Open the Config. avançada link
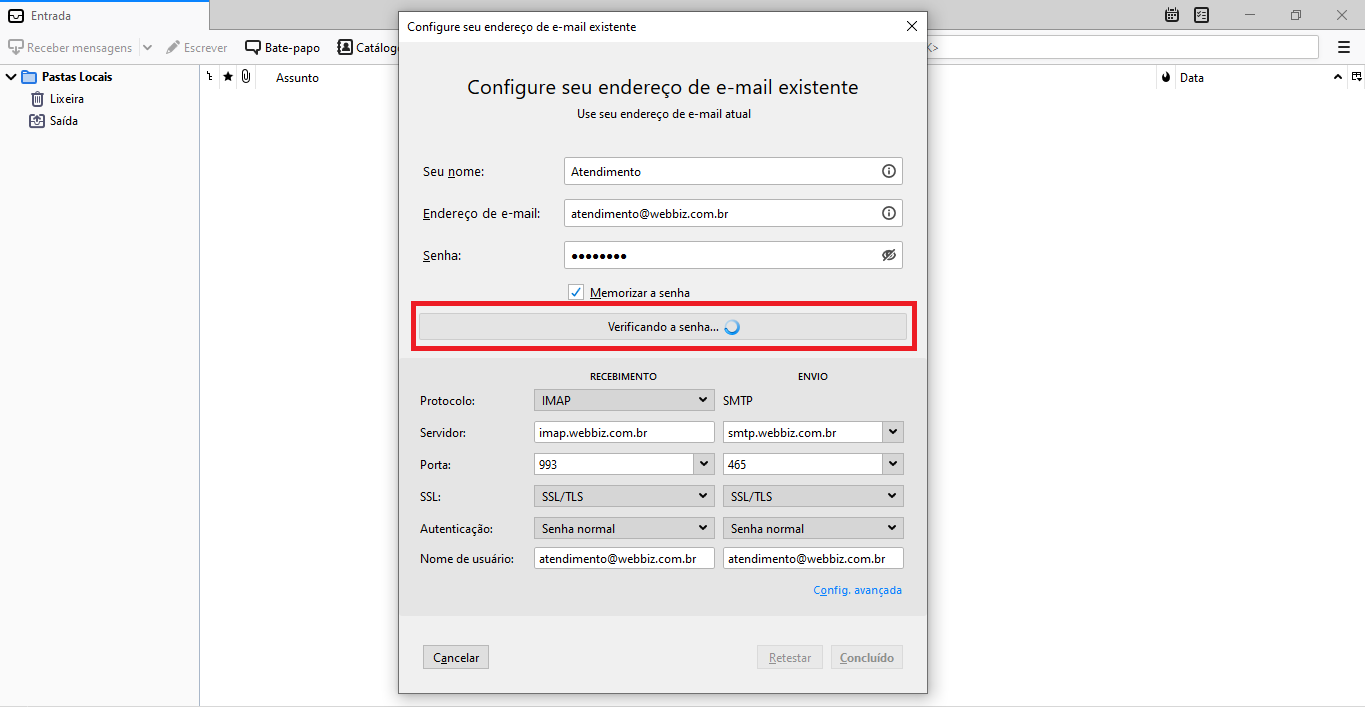Viewport: 1365px width, 707px height. tap(857, 590)
